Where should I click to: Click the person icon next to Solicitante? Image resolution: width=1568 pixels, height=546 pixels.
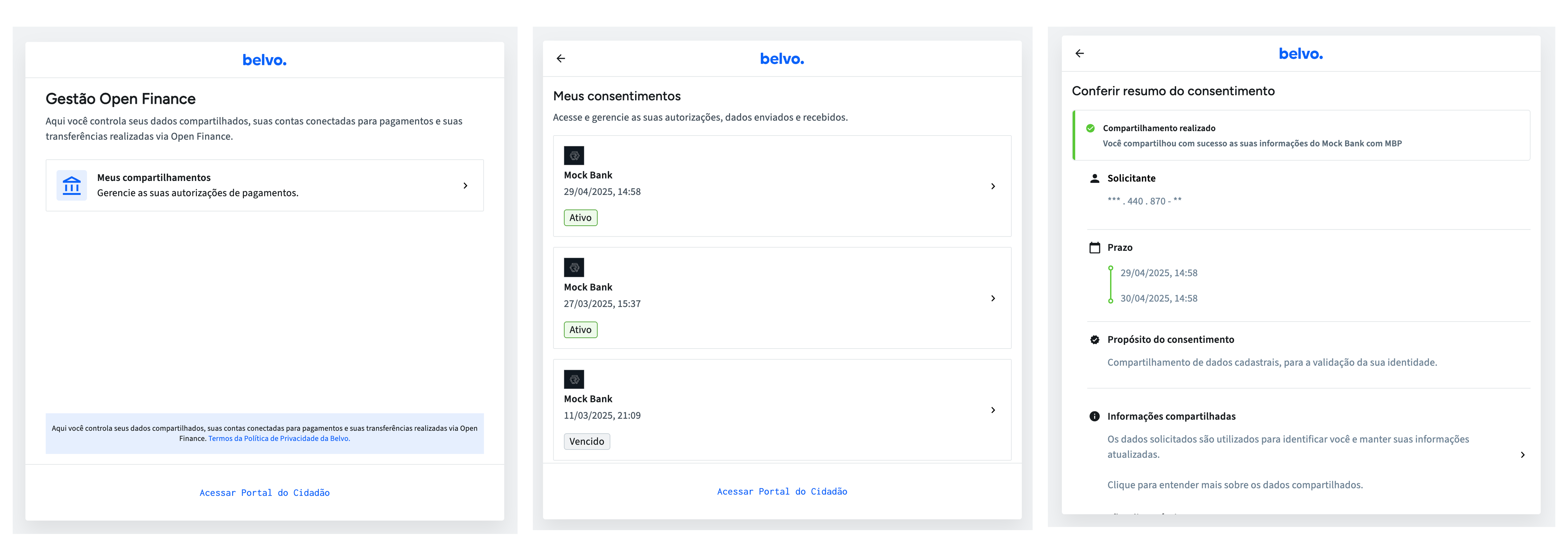point(1095,178)
